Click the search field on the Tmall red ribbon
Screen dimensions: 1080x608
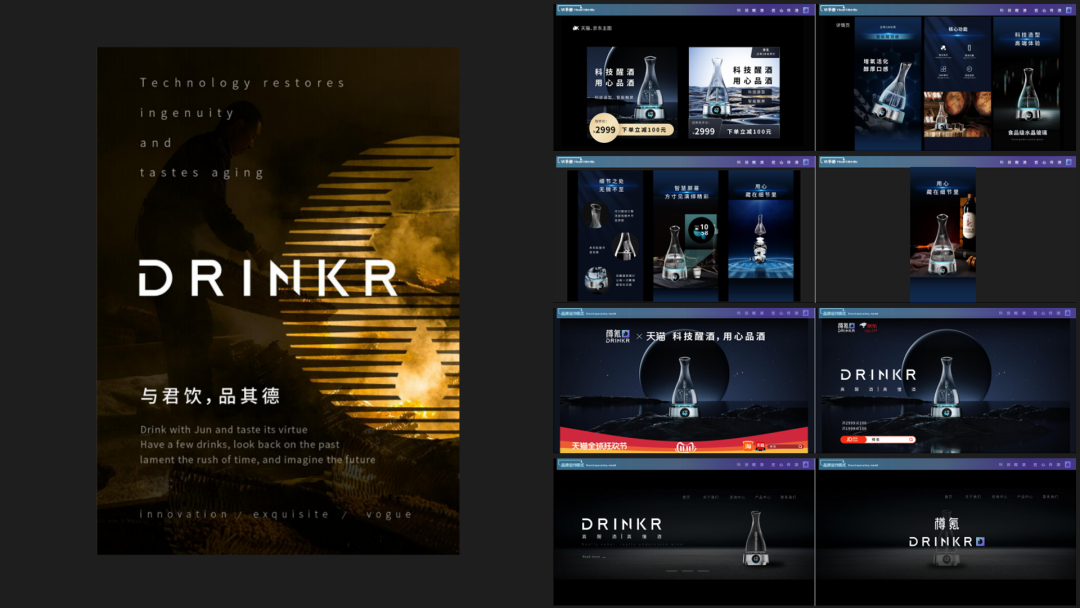[x=785, y=446]
